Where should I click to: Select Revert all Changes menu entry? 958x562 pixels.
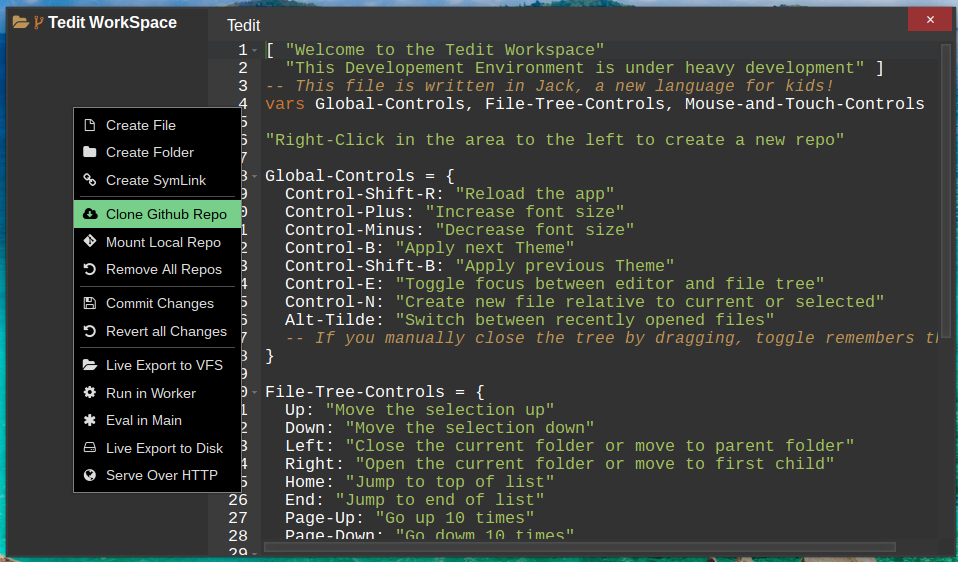click(158, 331)
